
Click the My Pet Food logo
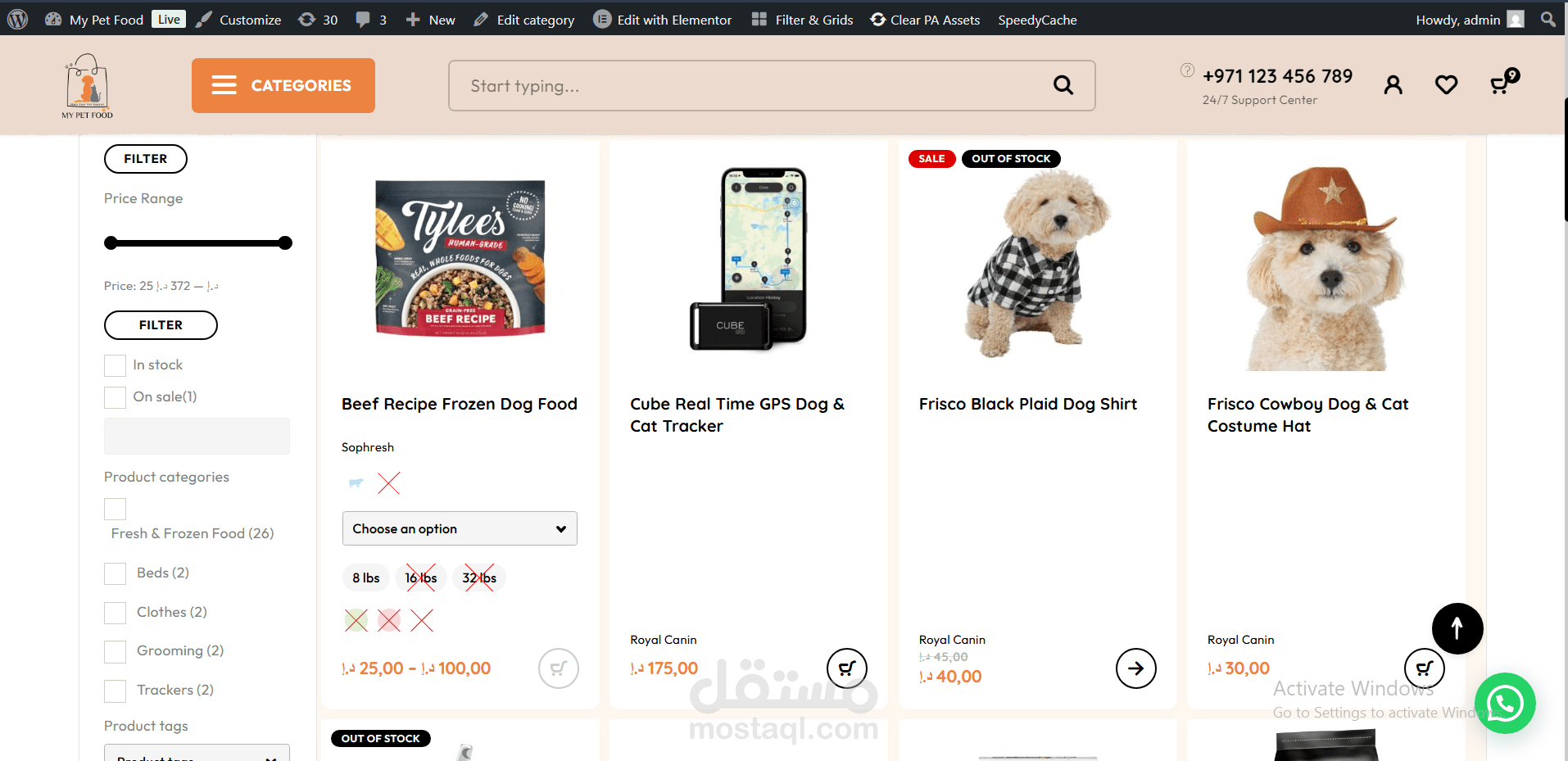[x=87, y=86]
